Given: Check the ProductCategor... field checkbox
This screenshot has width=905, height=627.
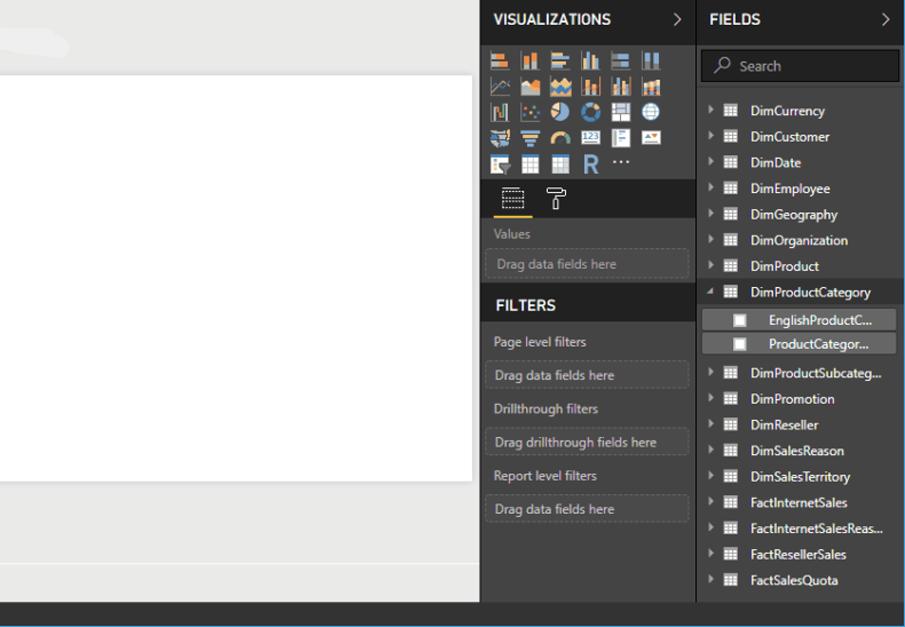Looking at the screenshot, I should (x=739, y=345).
